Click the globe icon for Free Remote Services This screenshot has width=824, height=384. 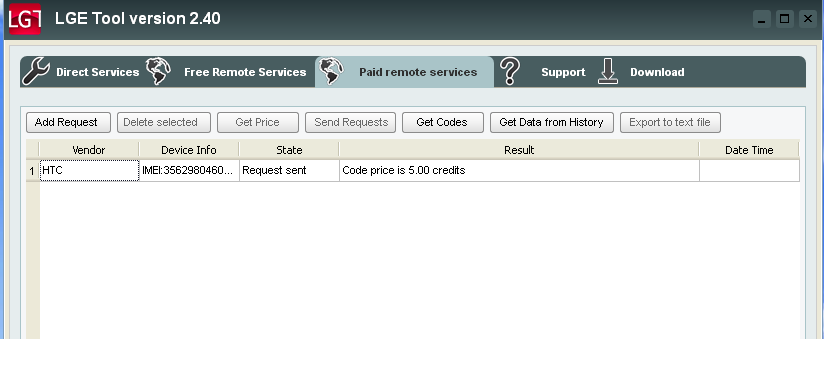(158, 71)
